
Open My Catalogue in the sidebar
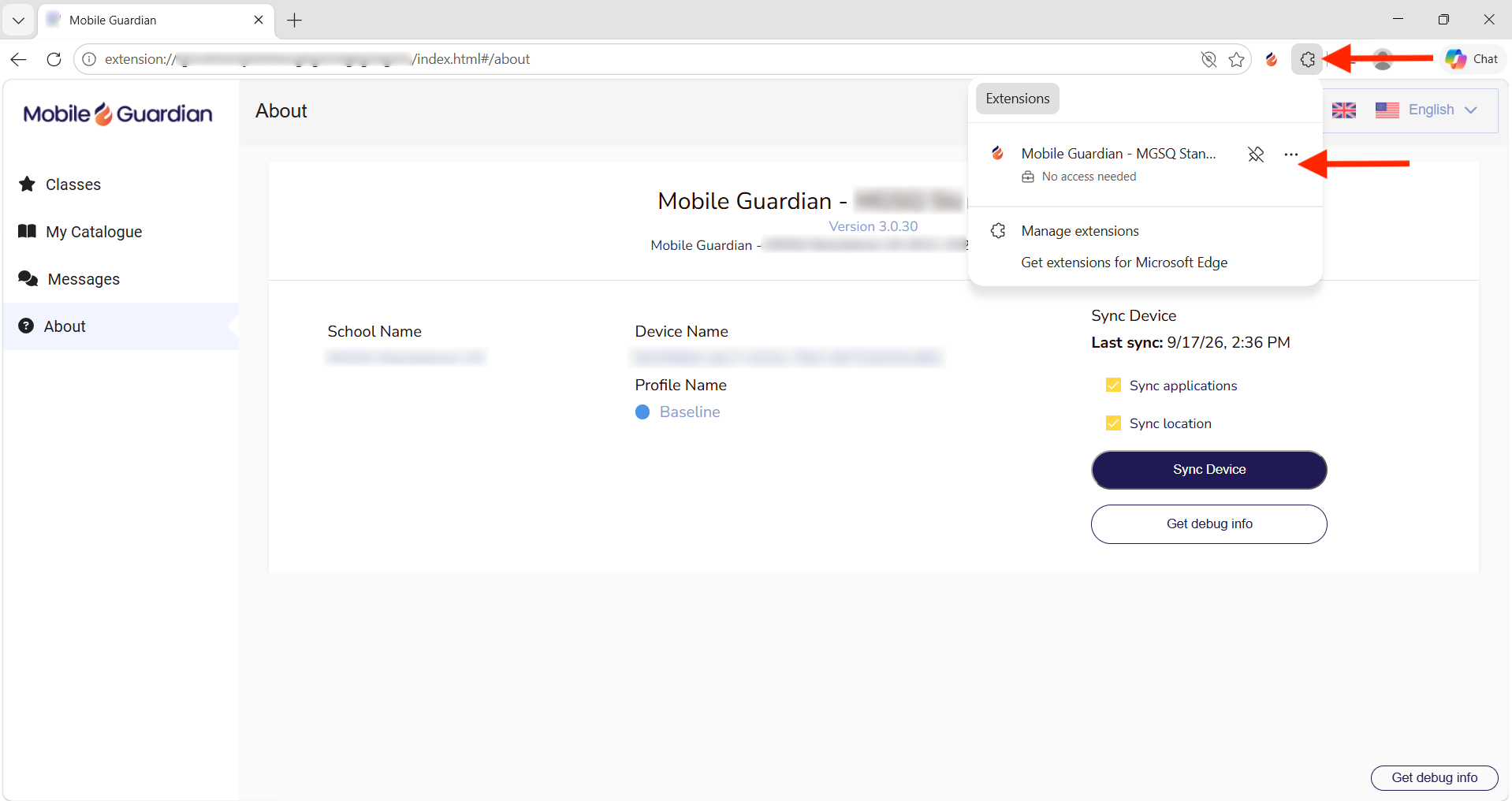point(121,232)
